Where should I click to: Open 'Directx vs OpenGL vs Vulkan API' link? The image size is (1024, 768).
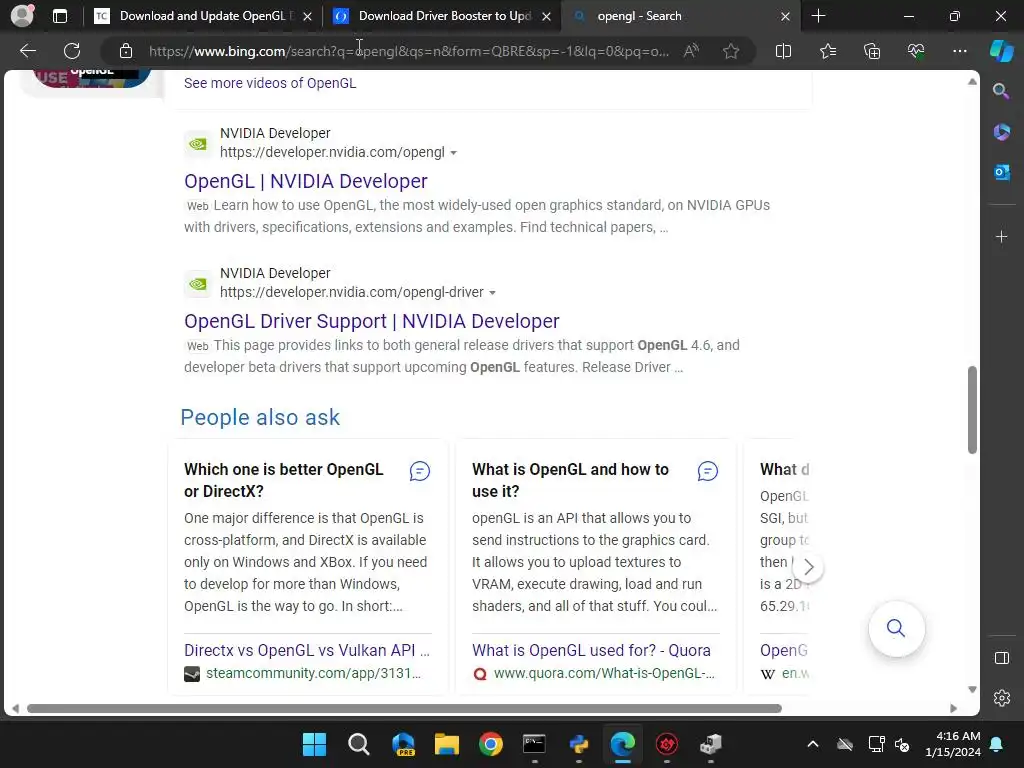tap(307, 650)
